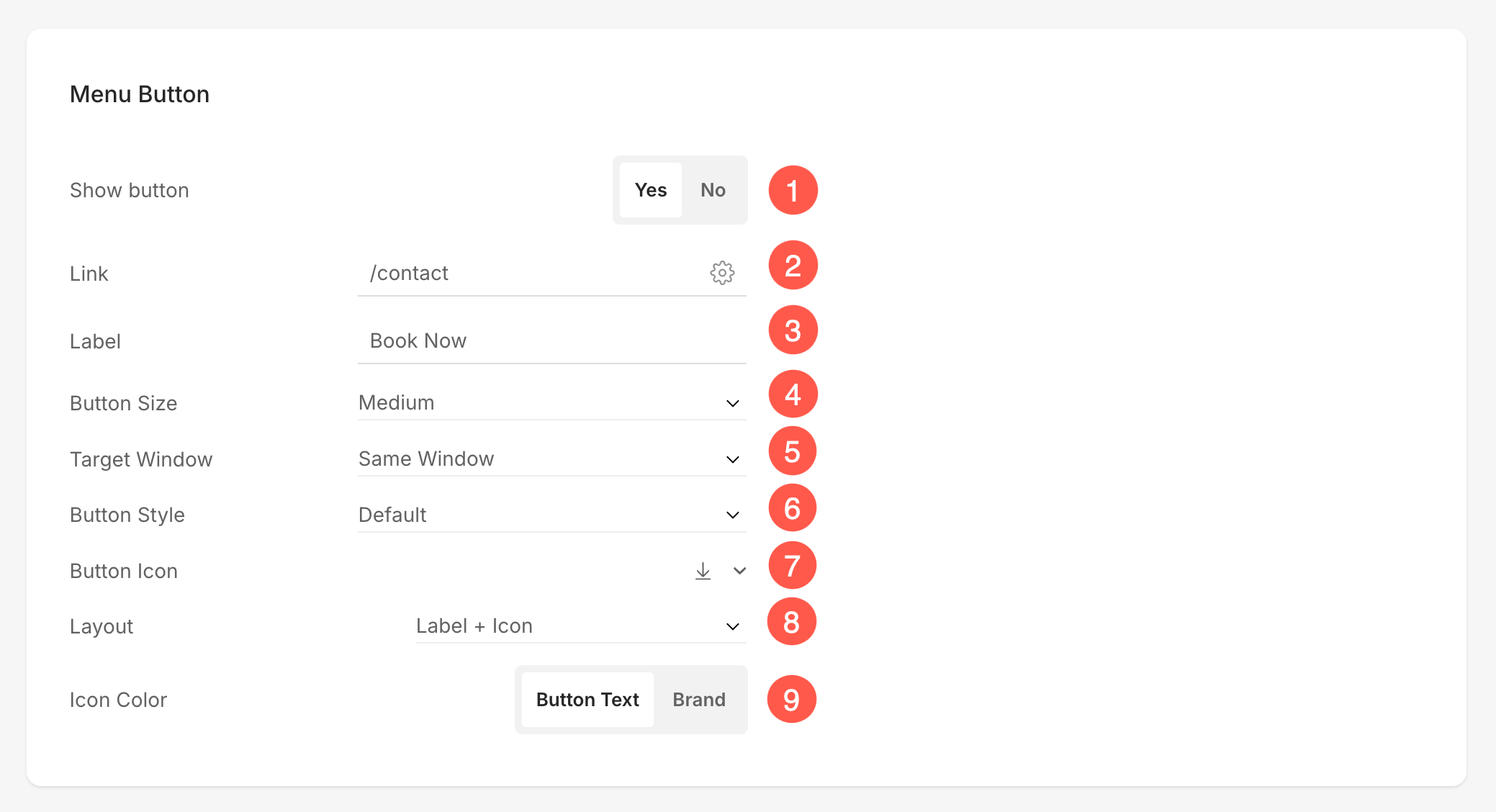The image size is (1496, 812).
Task: Click the gear icon in Link field
Action: point(722,273)
